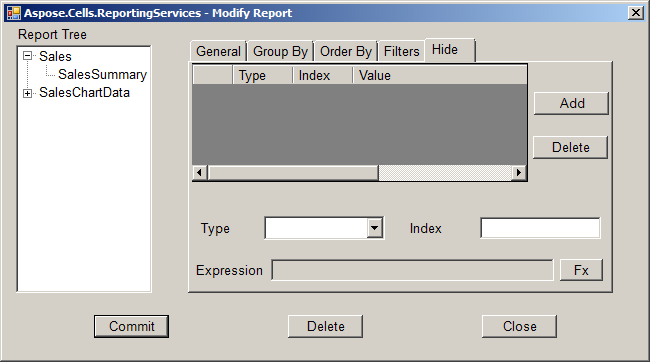This screenshot has width=650, height=362.
Task: Click the Add button
Action: pos(571,103)
